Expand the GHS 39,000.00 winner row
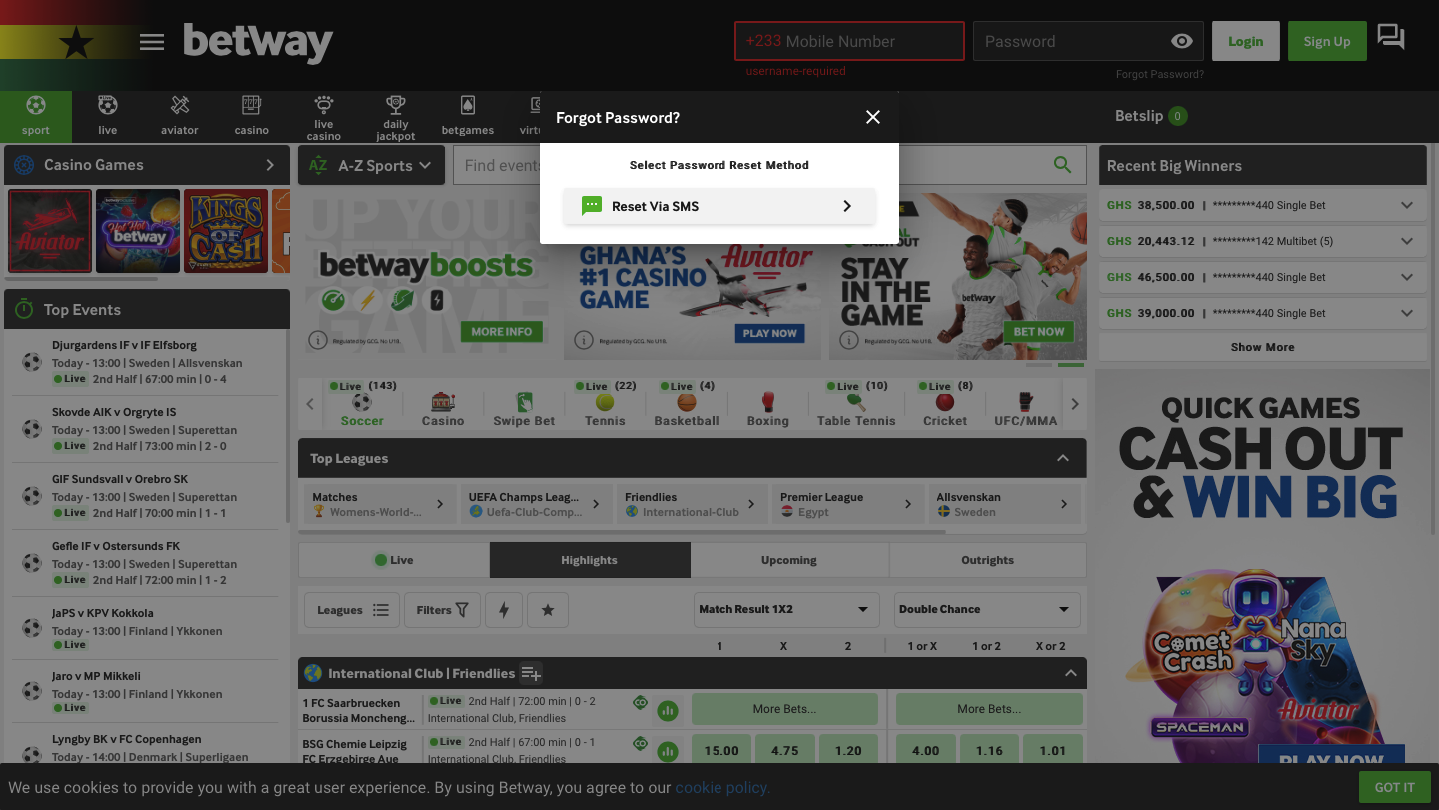 tap(1262, 313)
